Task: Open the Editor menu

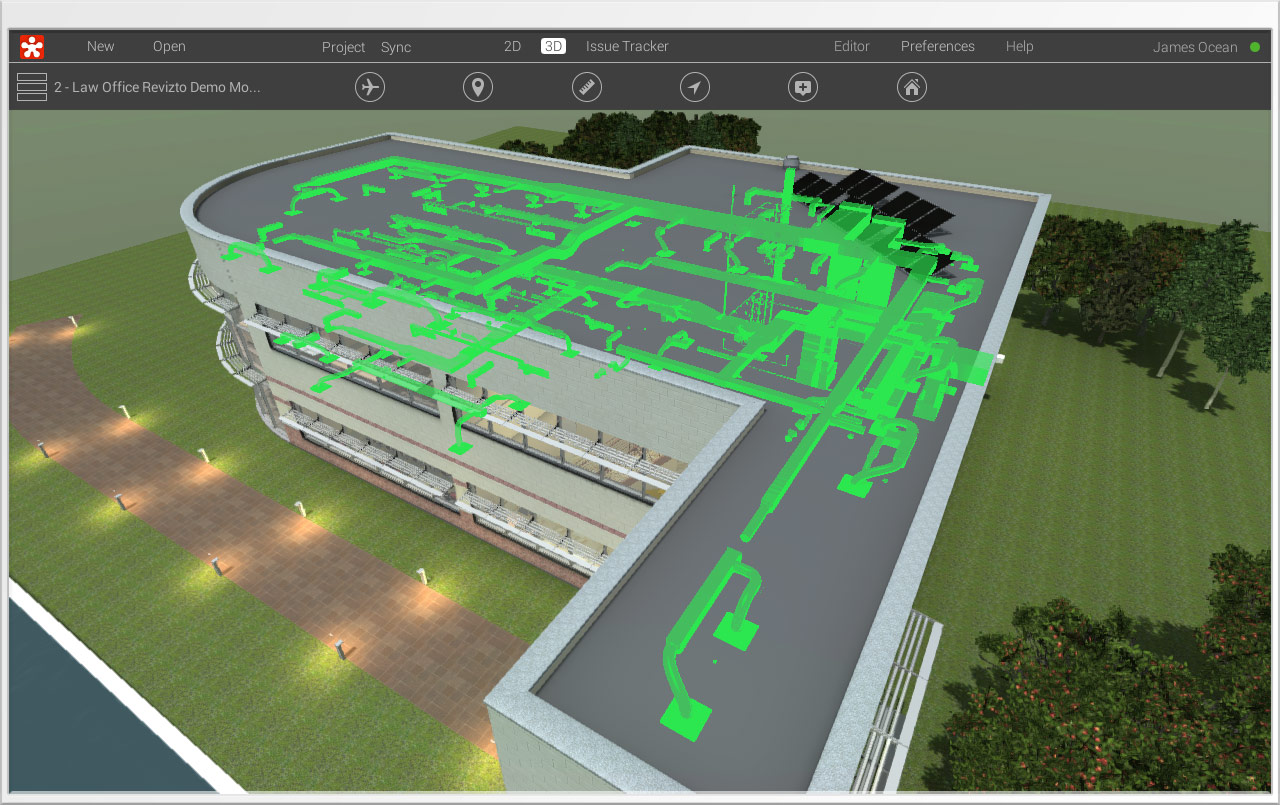Action: coord(851,46)
